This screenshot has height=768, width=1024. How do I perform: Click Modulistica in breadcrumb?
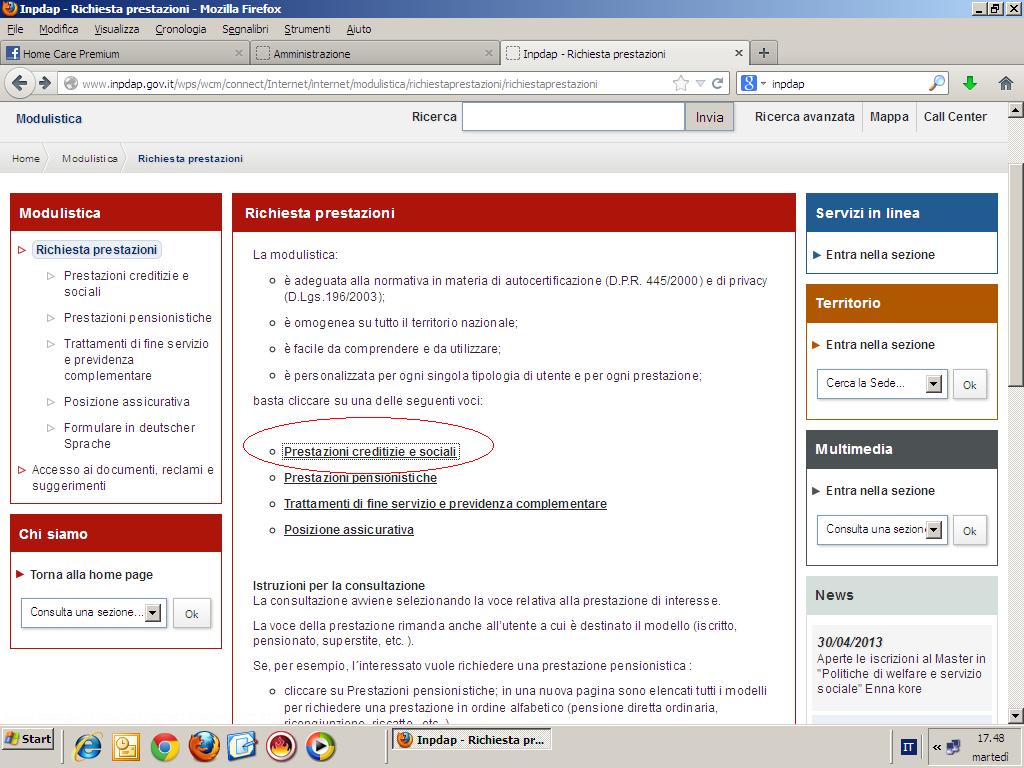pos(89,158)
